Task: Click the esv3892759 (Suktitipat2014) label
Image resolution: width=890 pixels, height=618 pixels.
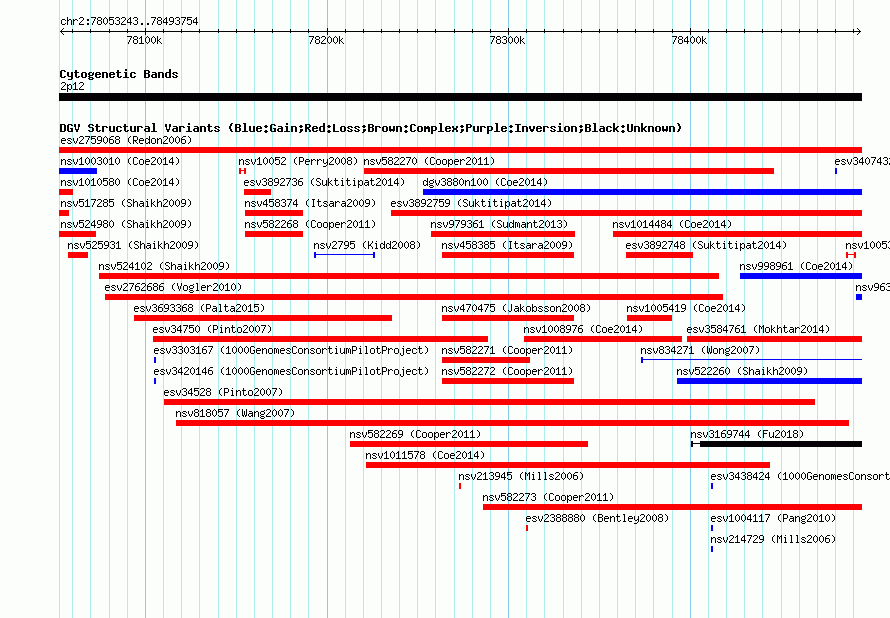Action: 471,203
